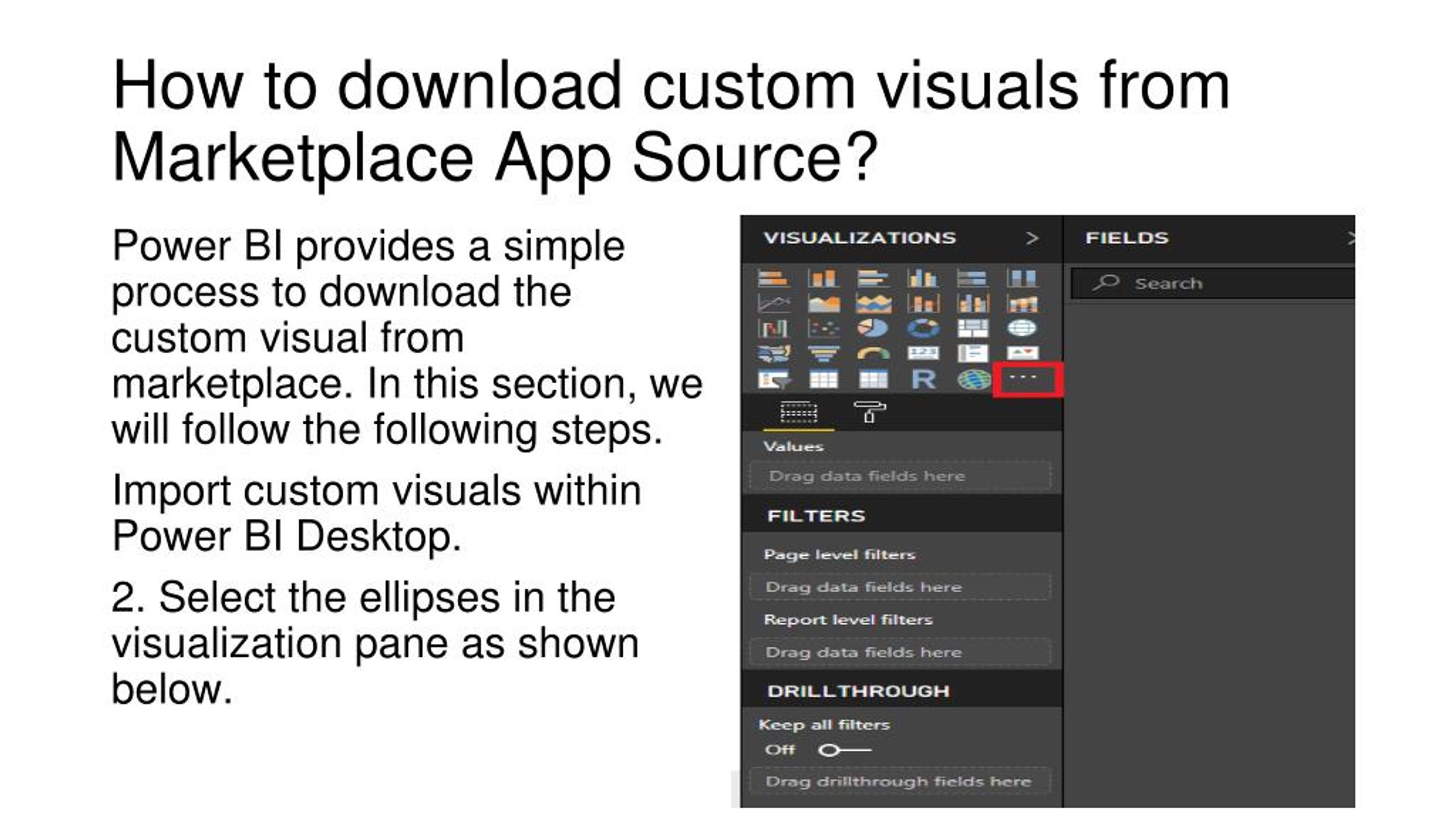Click the 'Keep all filters' label
Viewport: 1456px width, 819px height.
pyautogui.click(x=824, y=725)
